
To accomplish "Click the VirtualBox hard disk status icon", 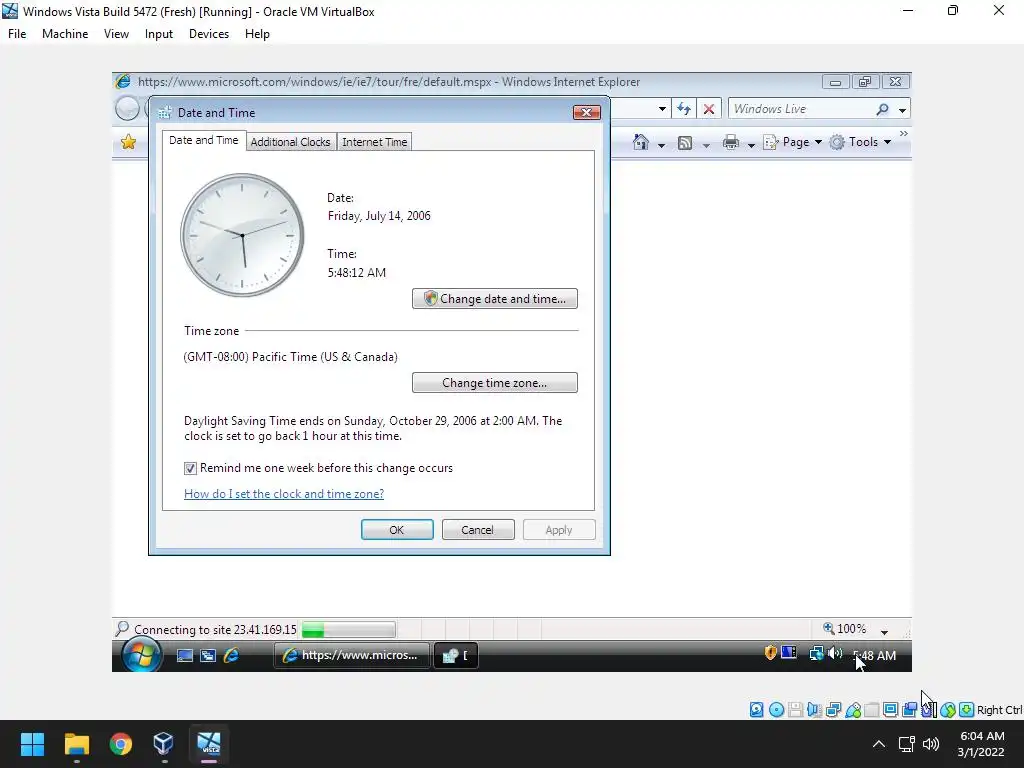I will [756, 710].
